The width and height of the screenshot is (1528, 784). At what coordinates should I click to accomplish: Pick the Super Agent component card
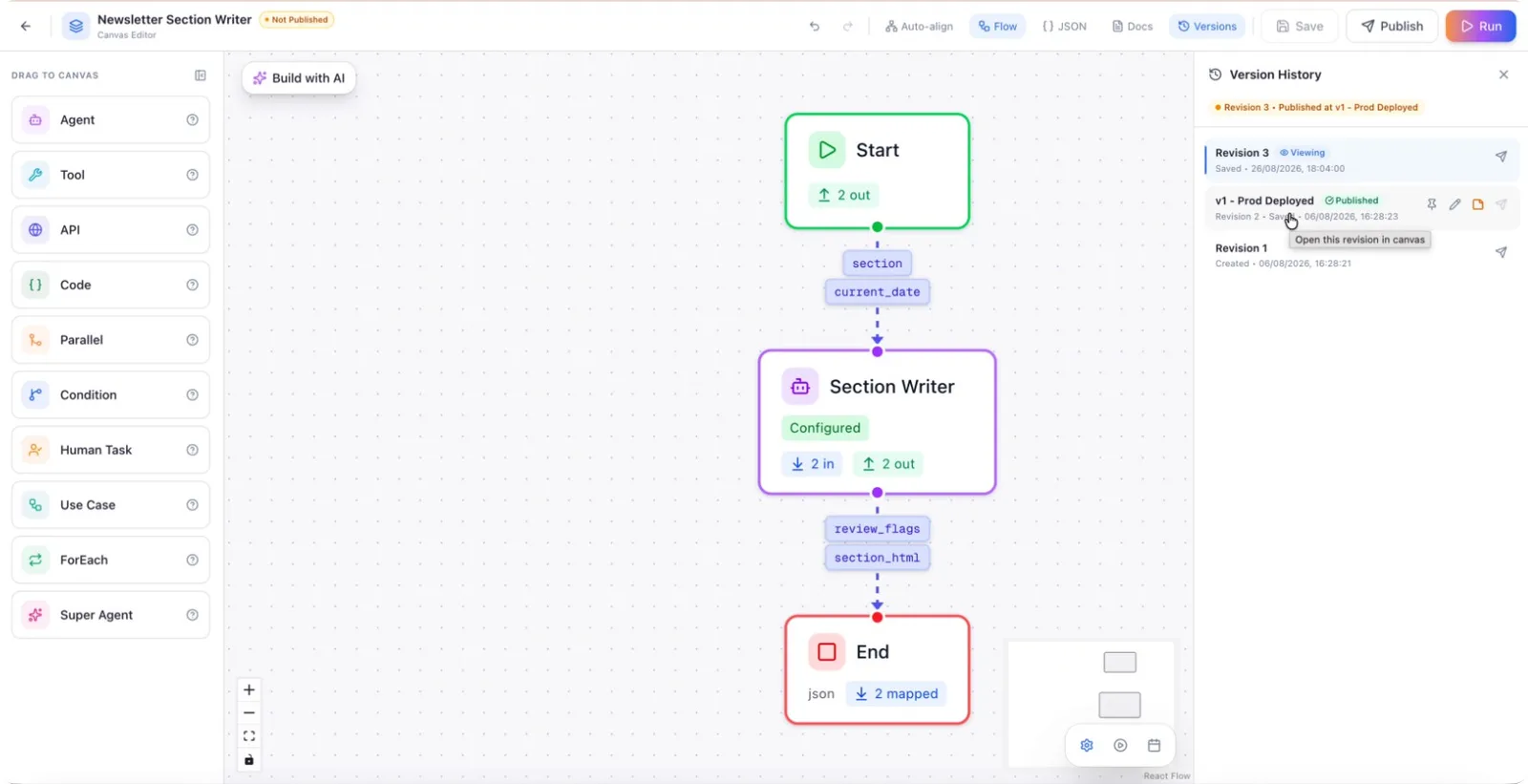[x=111, y=615]
